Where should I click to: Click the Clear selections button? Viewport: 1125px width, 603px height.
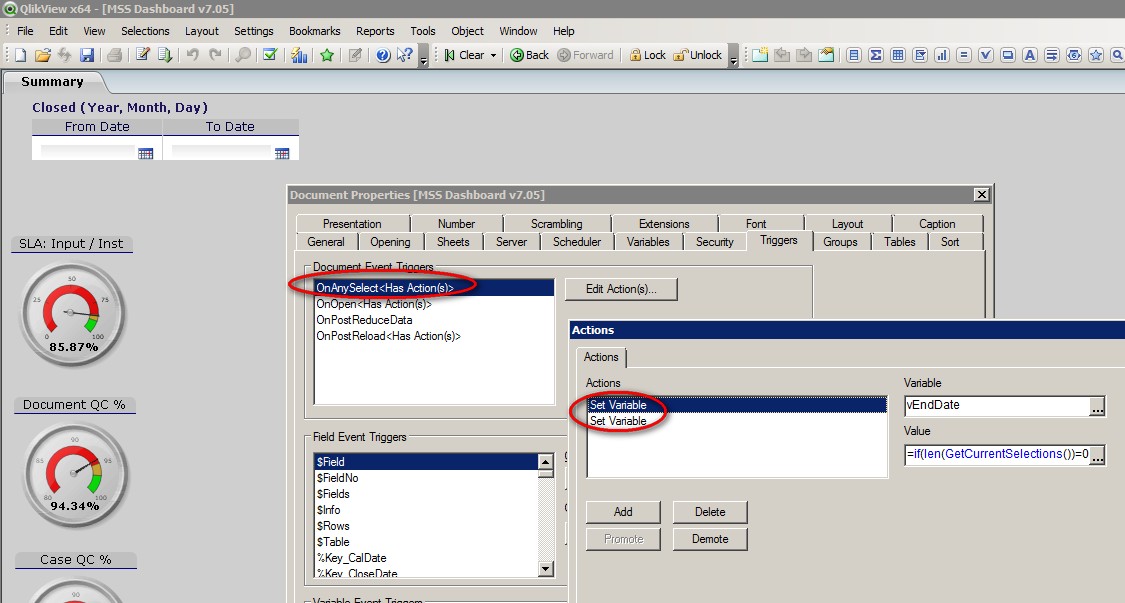pos(464,55)
